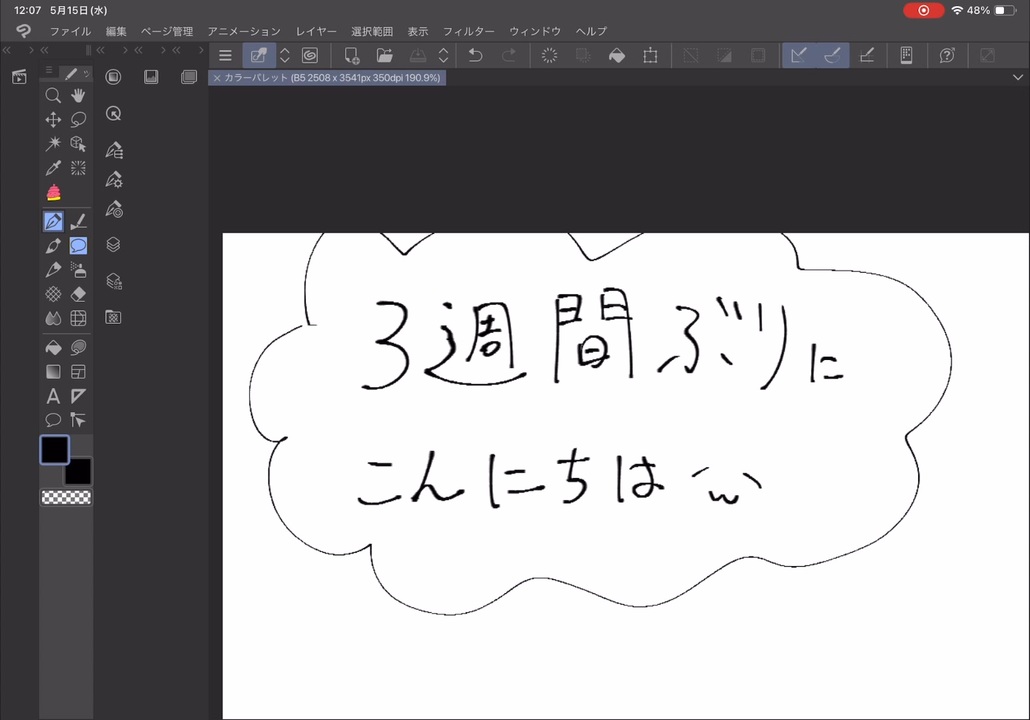The width and height of the screenshot is (1030, 720).
Task: Open the フィルター menu
Action: tap(468, 32)
